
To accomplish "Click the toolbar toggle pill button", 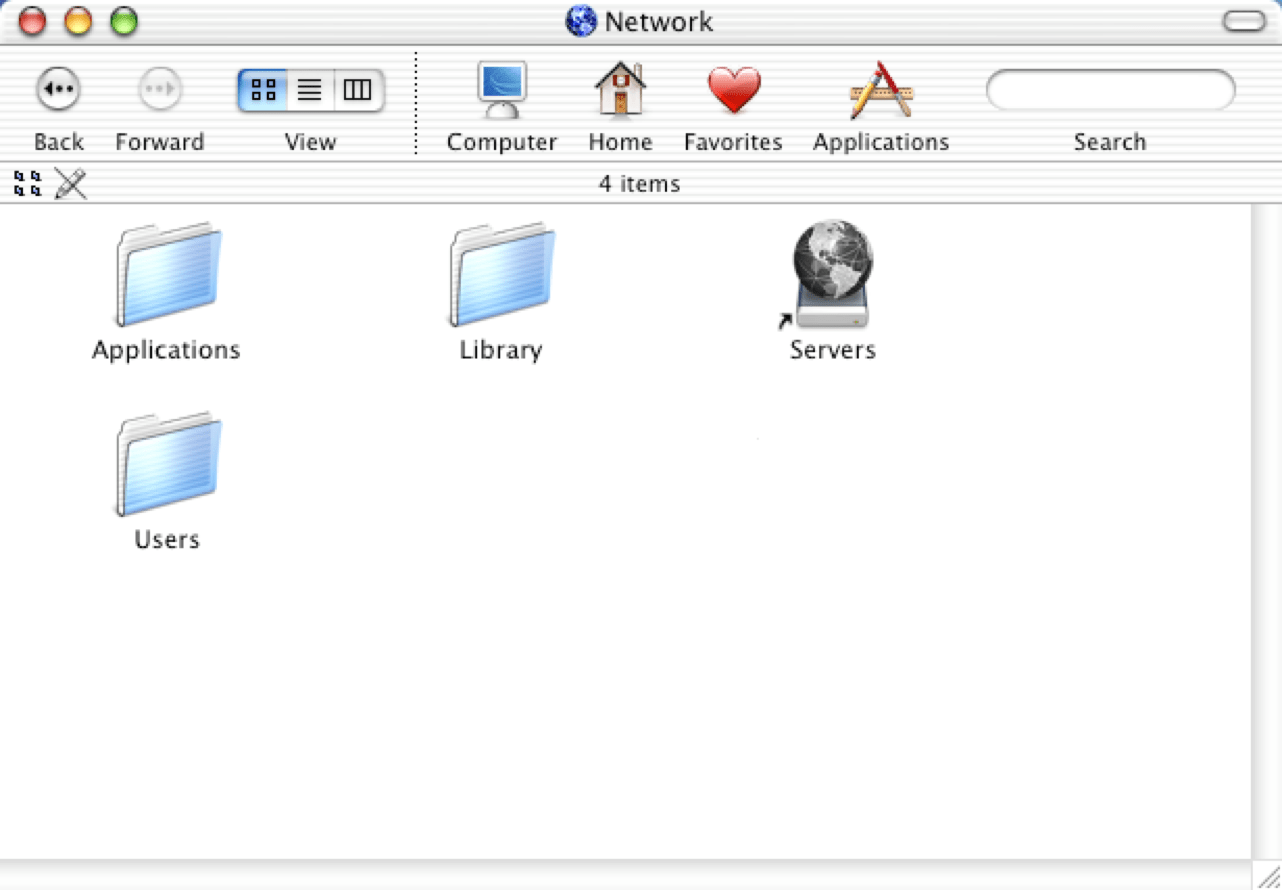I will 1244,21.
